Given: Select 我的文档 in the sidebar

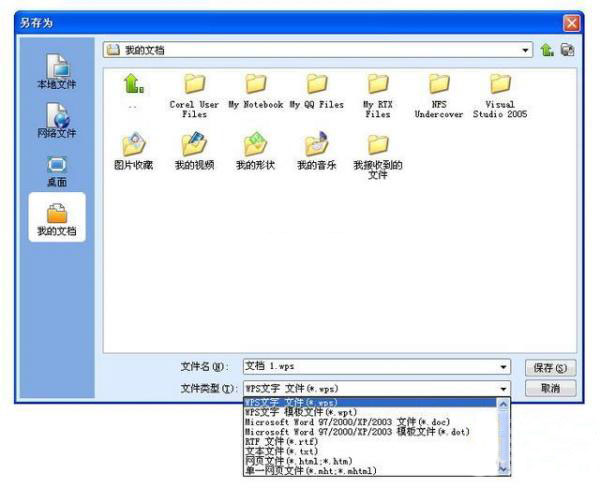Looking at the screenshot, I should 57,219.
